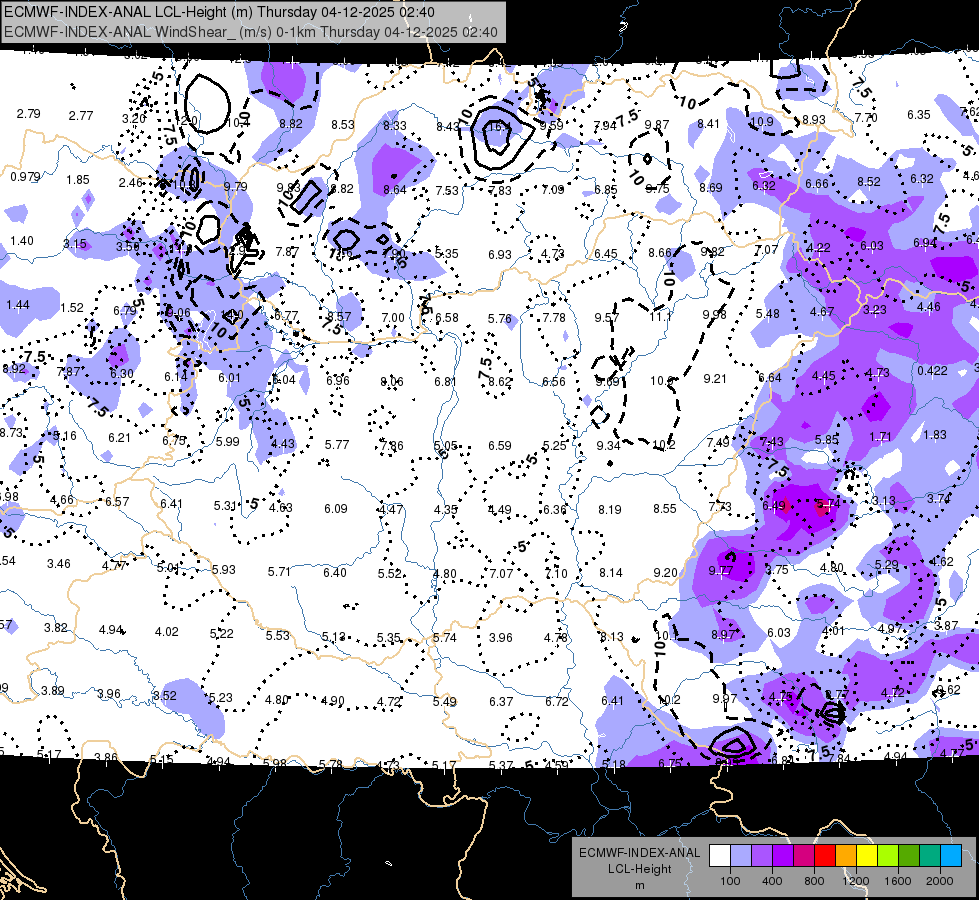Click the legend scale label 1200

point(855,881)
